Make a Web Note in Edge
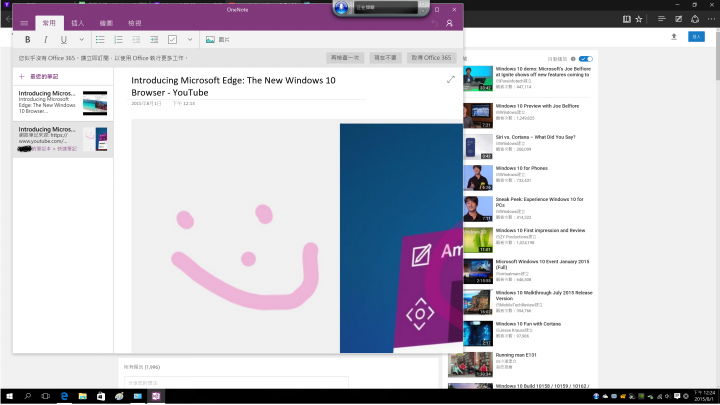Screen dimensions: 720x405 pyautogui.click(x=678, y=19)
